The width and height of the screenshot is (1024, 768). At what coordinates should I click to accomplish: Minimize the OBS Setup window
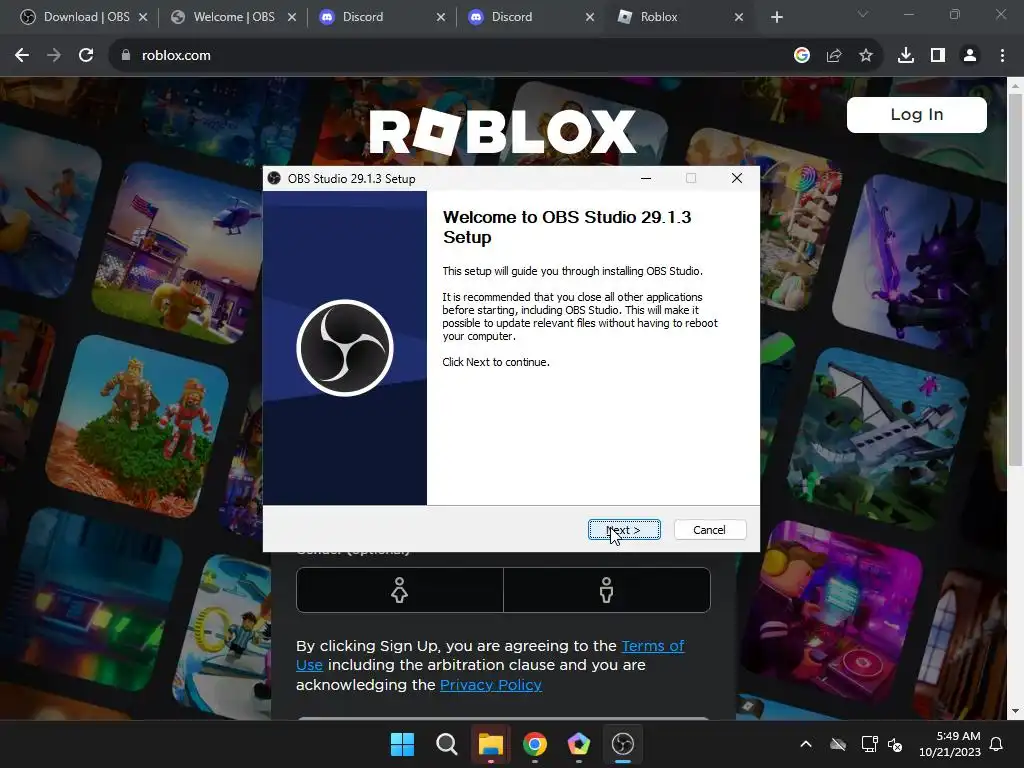pyautogui.click(x=646, y=178)
